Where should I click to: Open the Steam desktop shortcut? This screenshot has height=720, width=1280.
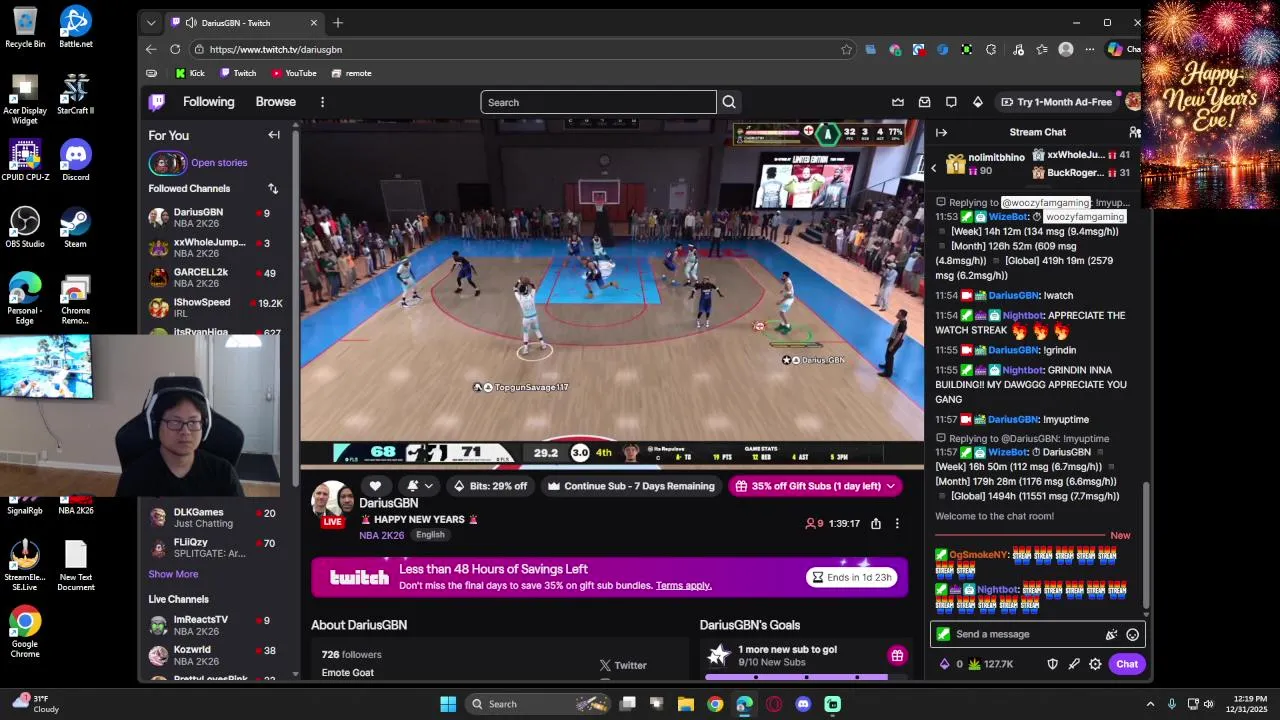point(75,227)
